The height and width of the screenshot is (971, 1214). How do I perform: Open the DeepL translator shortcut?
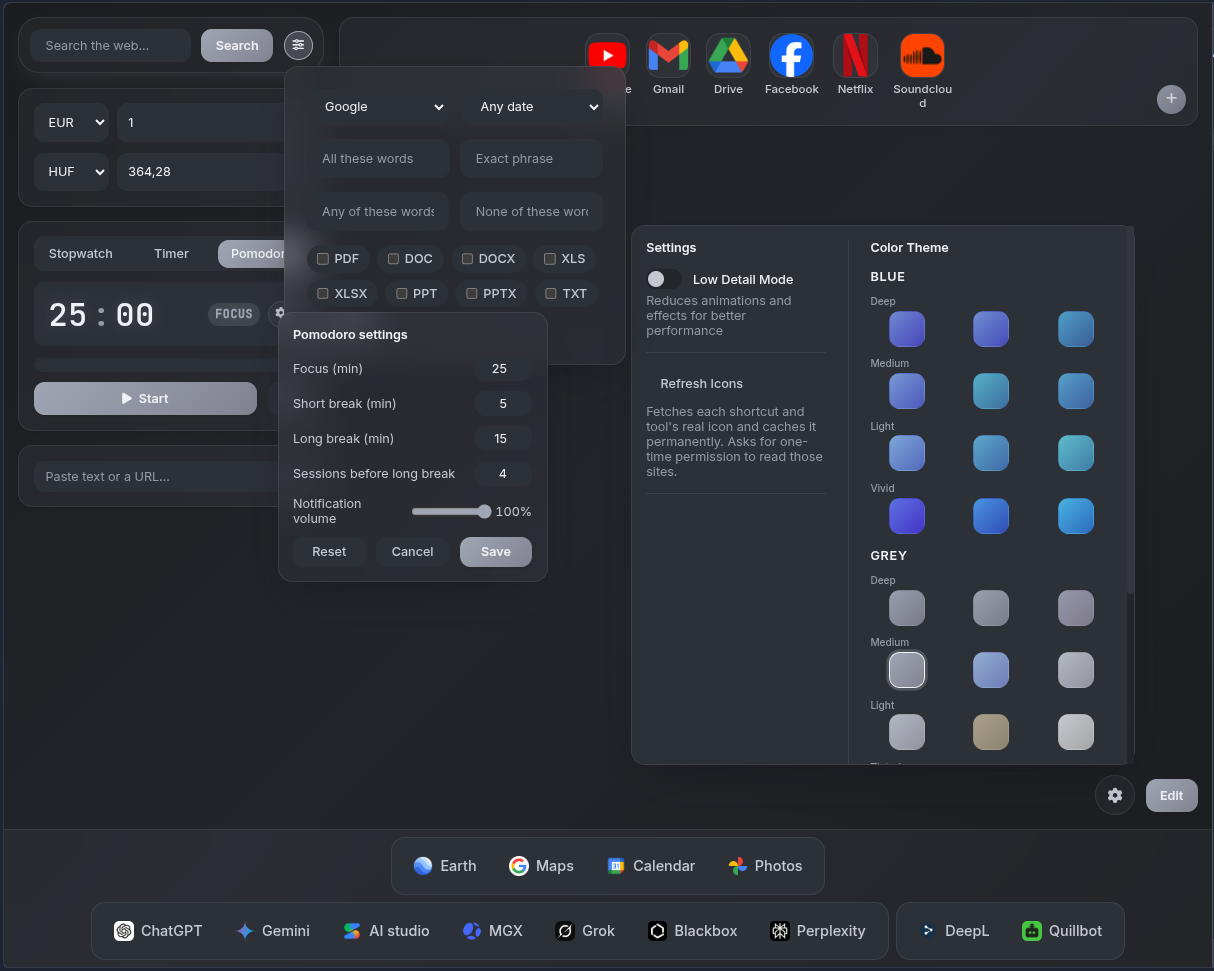click(954, 931)
